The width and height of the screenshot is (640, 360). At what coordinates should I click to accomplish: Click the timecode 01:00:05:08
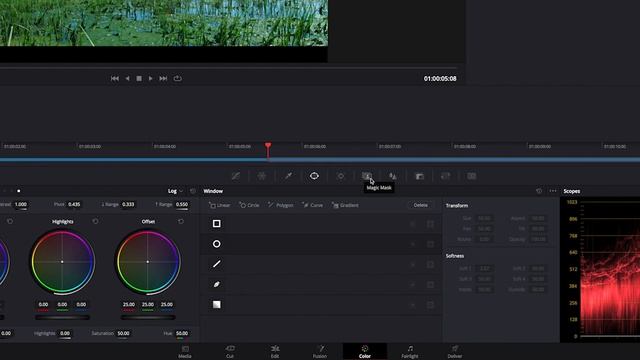[440, 78]
